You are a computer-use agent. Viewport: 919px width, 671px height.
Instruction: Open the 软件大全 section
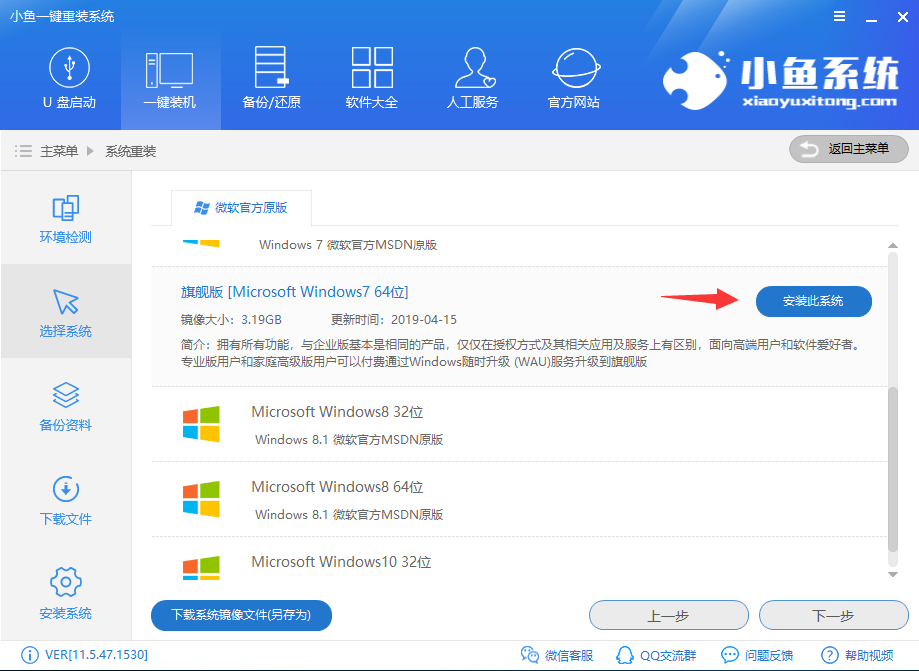coord(372,79)
